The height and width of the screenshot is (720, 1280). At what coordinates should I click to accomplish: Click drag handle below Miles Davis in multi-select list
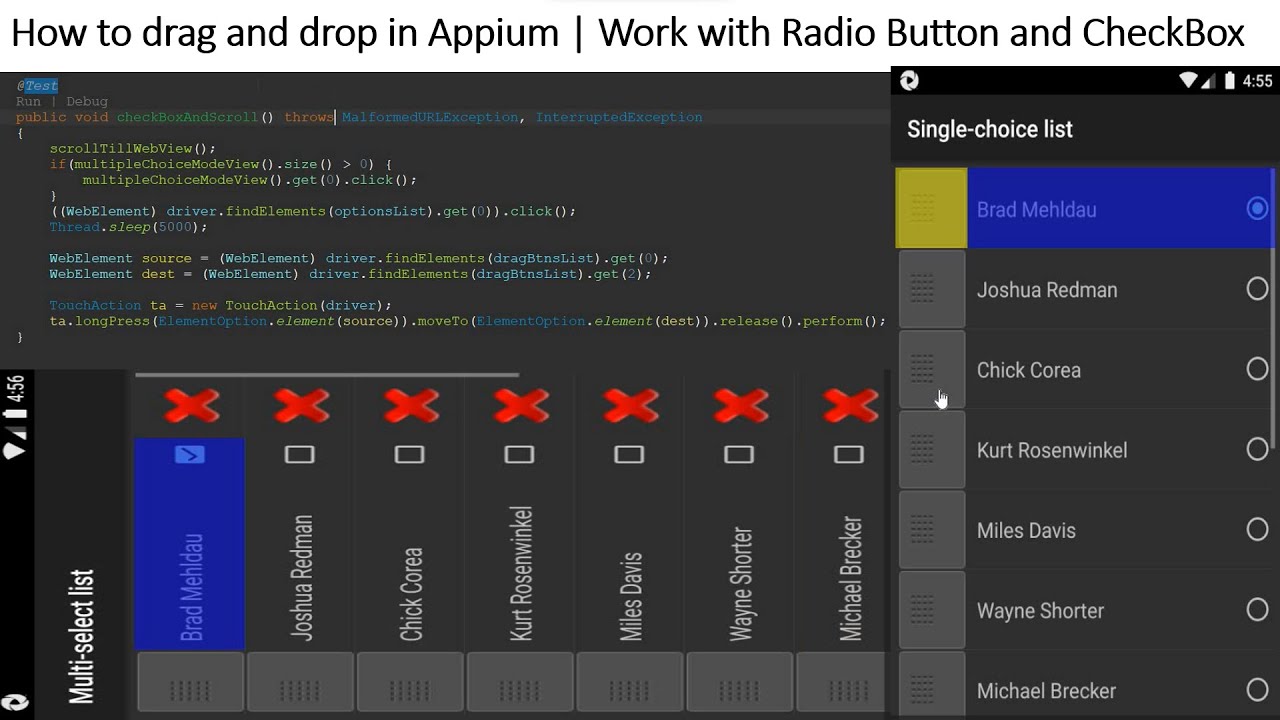tap(630, 682)
